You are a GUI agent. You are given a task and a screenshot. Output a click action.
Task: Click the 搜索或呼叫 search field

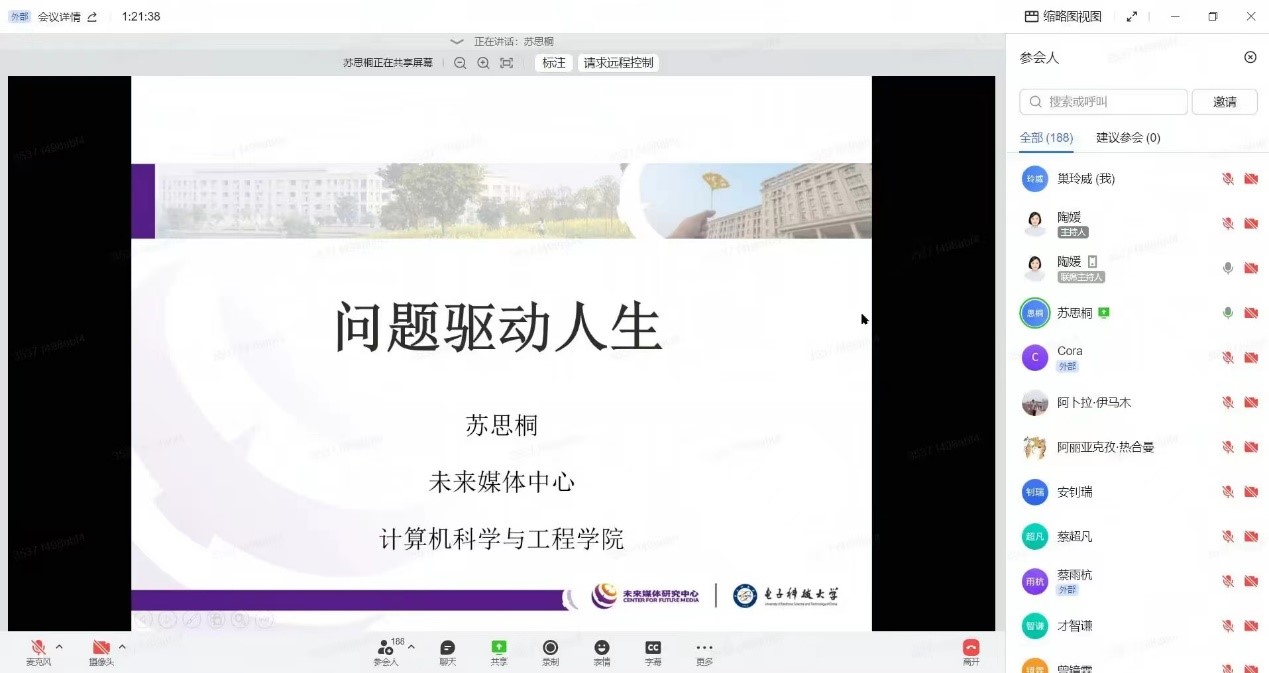coord(1102,101)
